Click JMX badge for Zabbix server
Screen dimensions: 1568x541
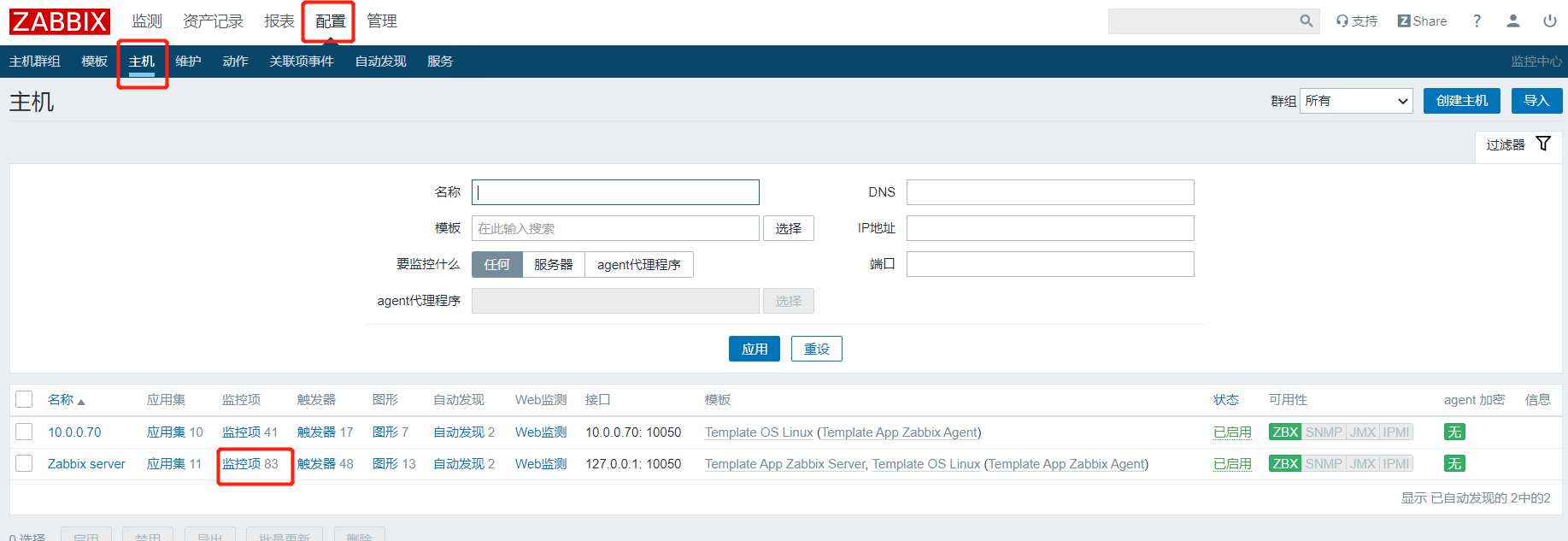tap(1363, 464)
